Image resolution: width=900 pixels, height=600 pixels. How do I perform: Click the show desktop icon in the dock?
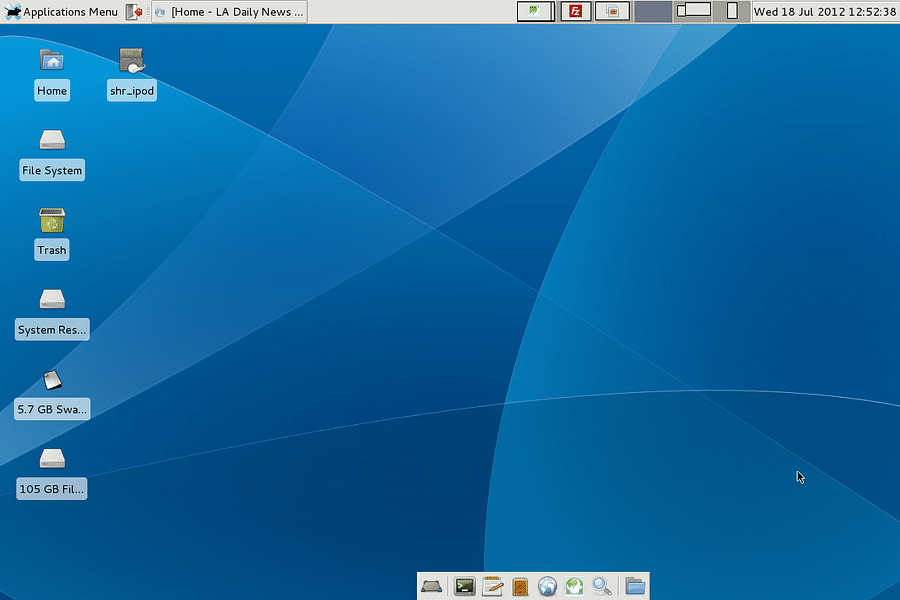[432, 587]
